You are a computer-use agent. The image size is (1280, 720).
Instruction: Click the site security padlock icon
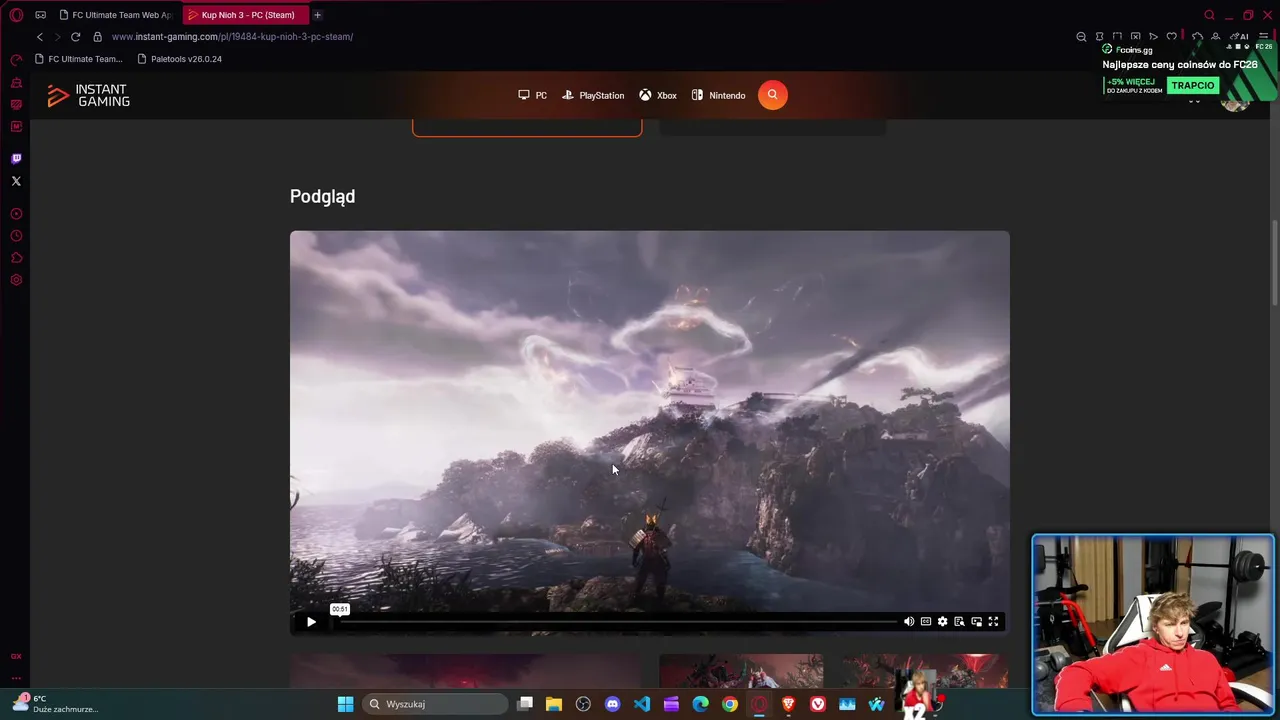coord(98,37)
